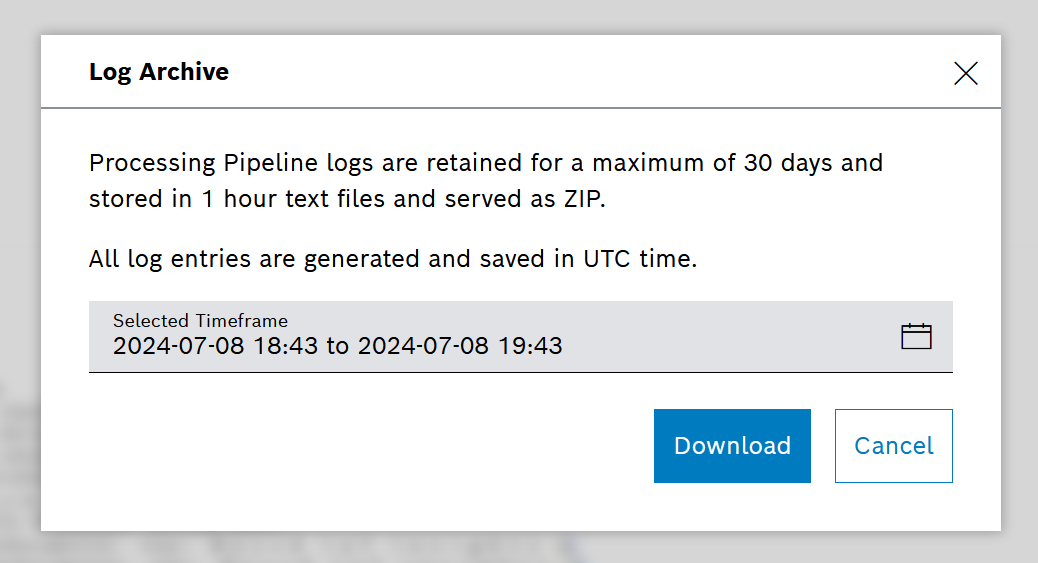Image resolution: width=1038 pixels, height=563 pixels.
Task: Click the header divider line below the title
Action: pos(520,107)
